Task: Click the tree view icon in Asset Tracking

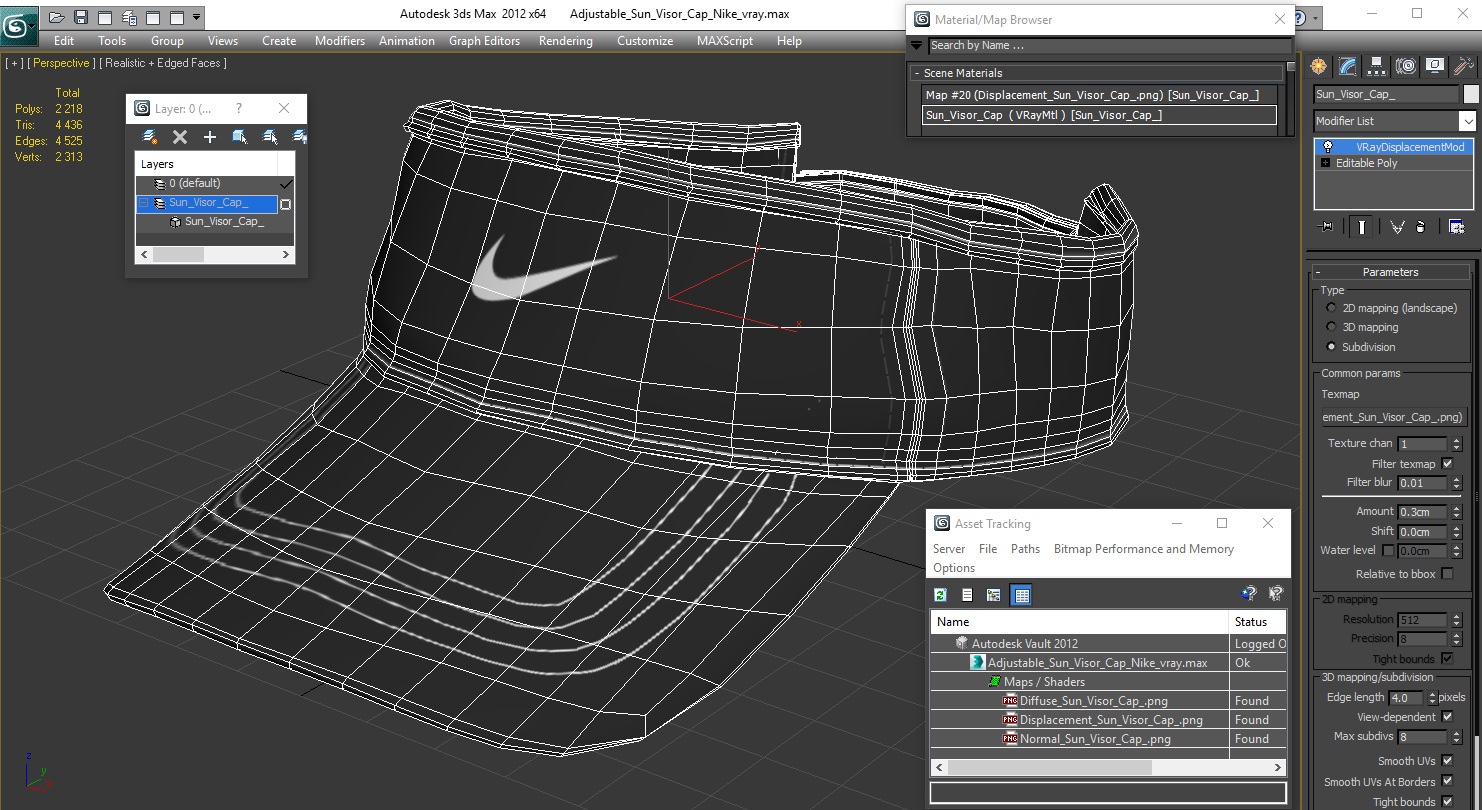Action: (x=994, y=595)
